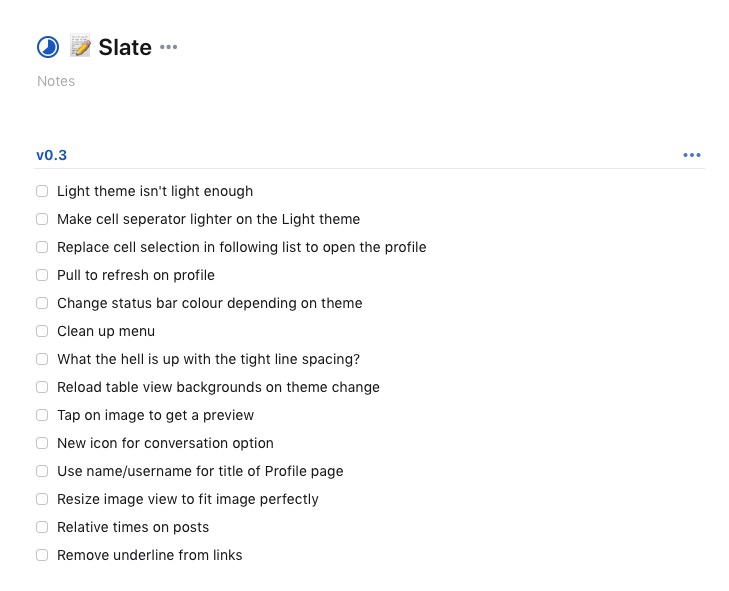This screenshot has height=591, width=729.
Task: Click the blue project progress circle icon
Action: (48, 47)
